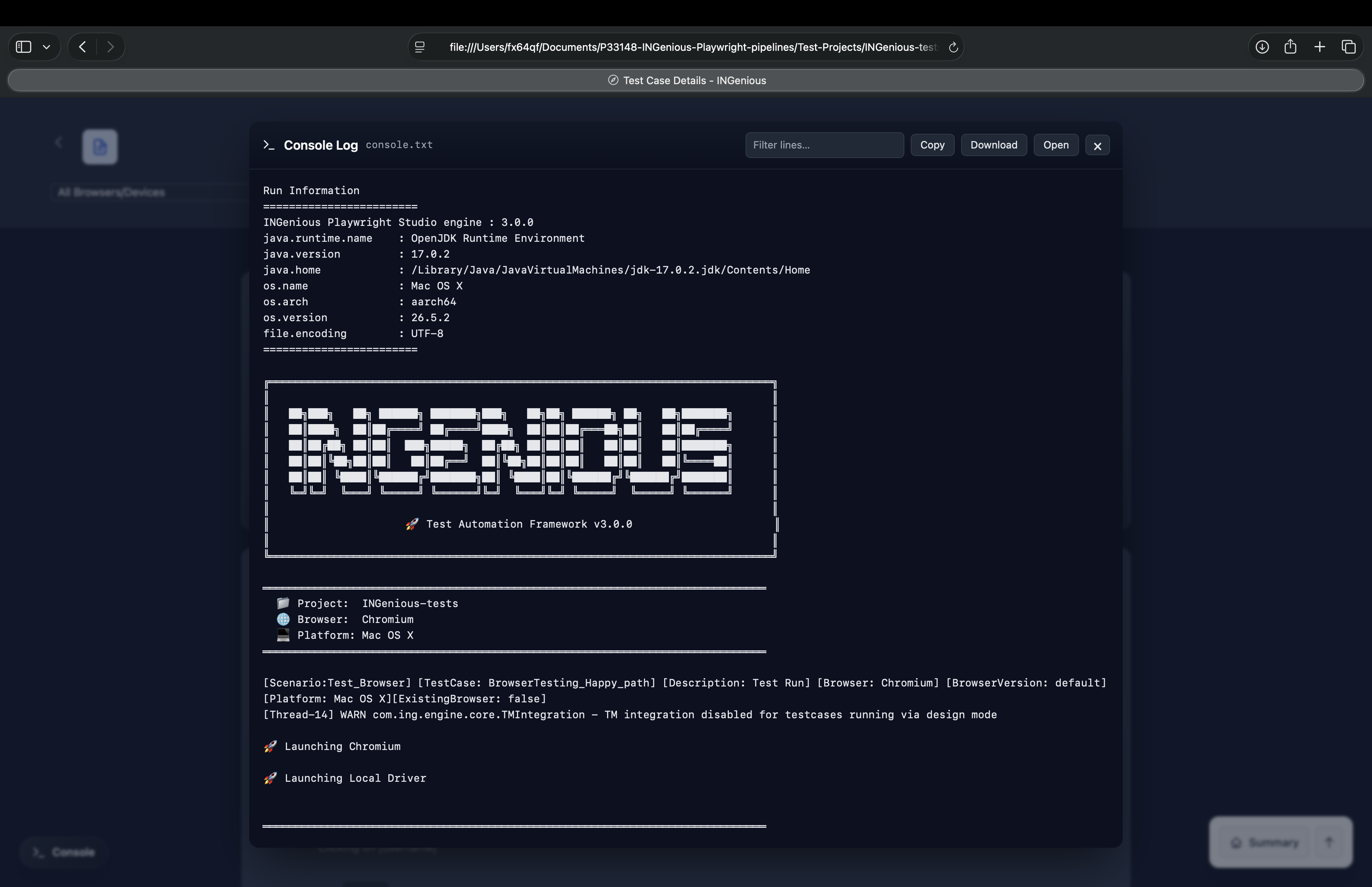Go back using the browser back arrow
The image size is (1372, 887).
click(82, 47)
